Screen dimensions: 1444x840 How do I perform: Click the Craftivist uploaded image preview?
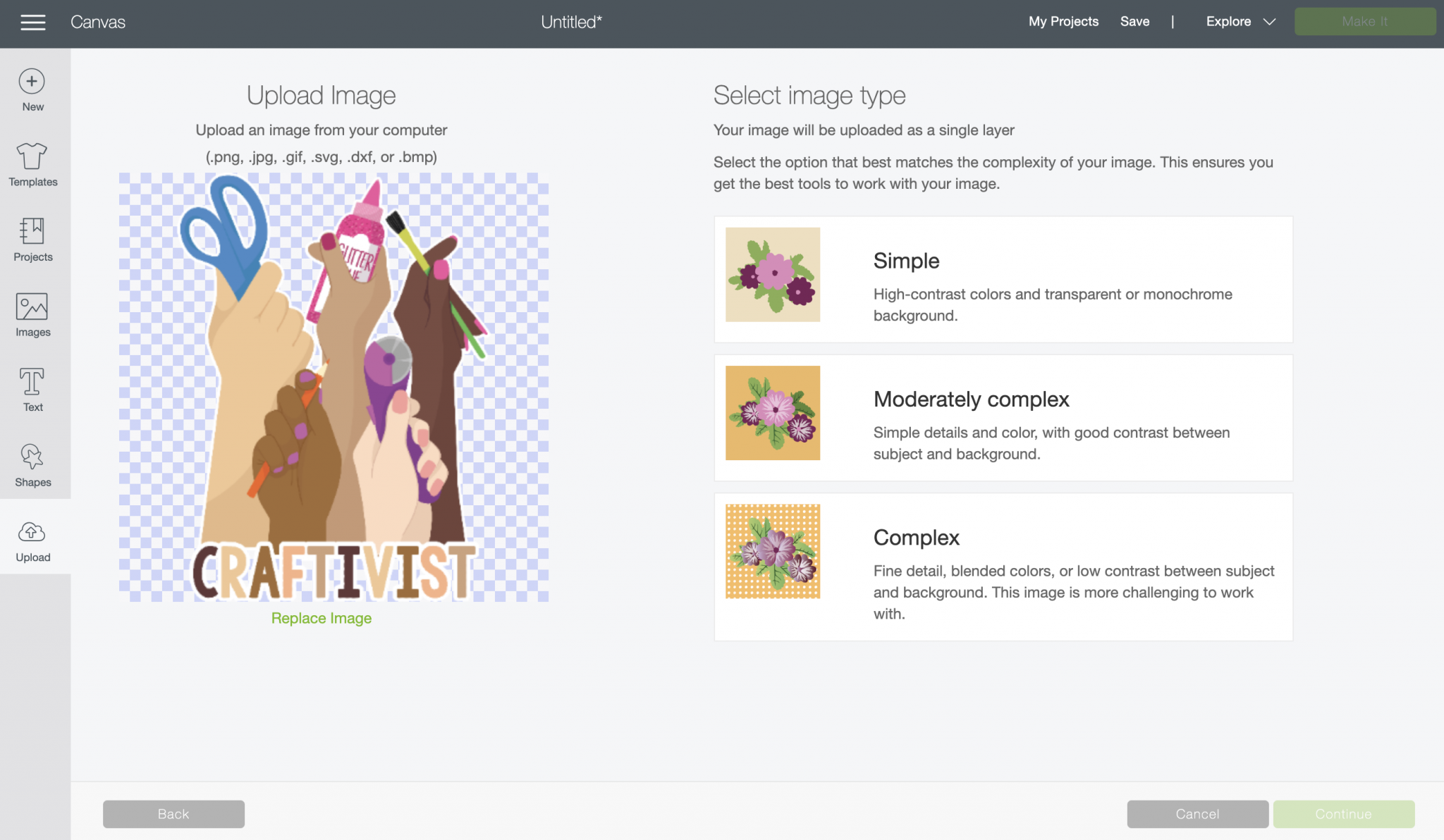[334, 388]
